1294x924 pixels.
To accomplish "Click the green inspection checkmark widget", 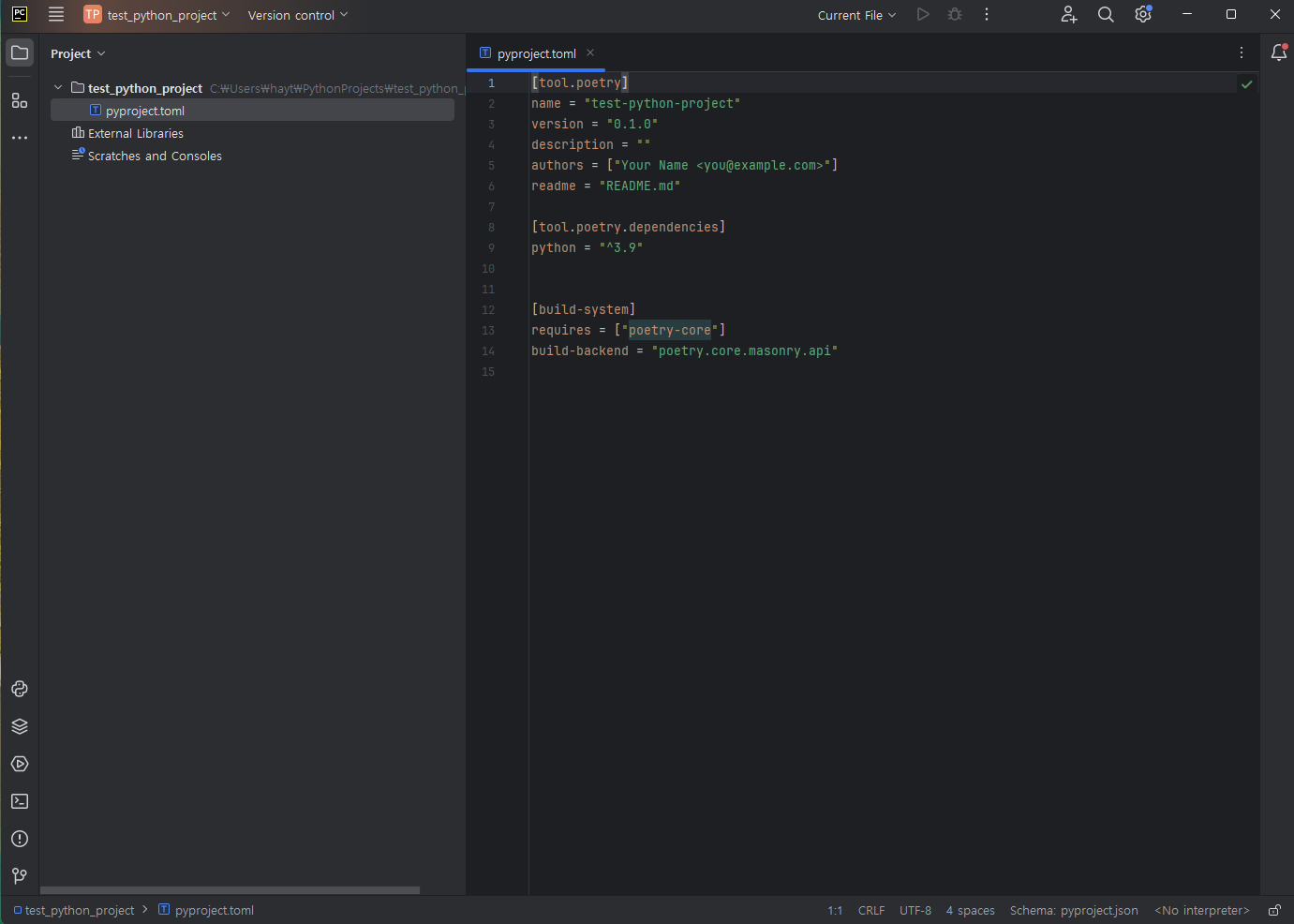I will point(1247,84).
